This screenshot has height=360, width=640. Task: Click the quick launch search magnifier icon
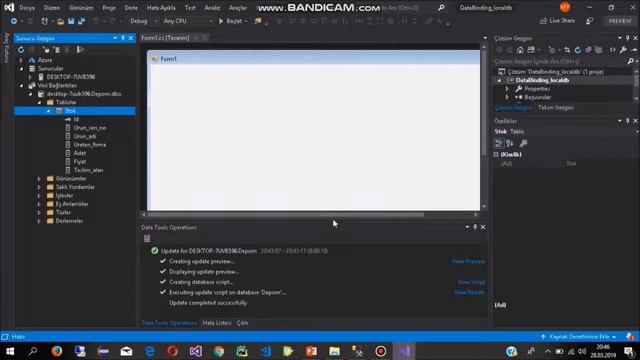[441, 7]
